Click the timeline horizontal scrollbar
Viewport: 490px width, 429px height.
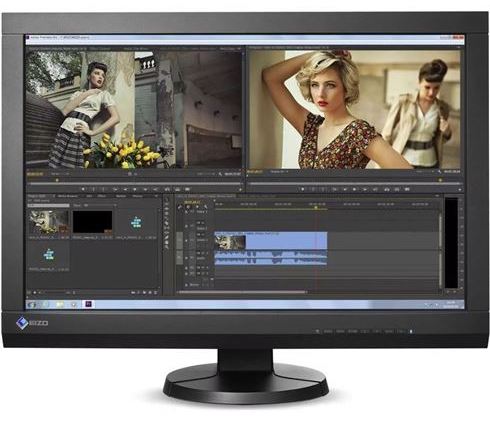pos(242,292)
